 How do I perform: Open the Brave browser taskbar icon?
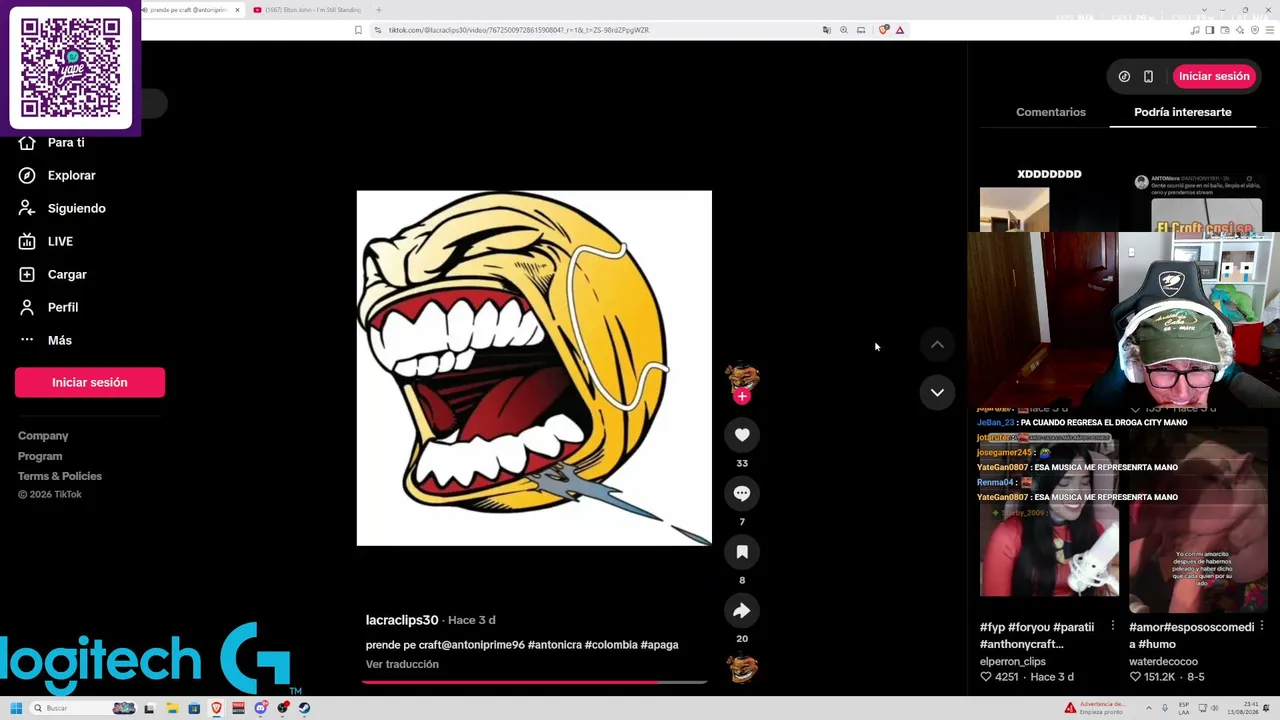click(x=216, y=708)
